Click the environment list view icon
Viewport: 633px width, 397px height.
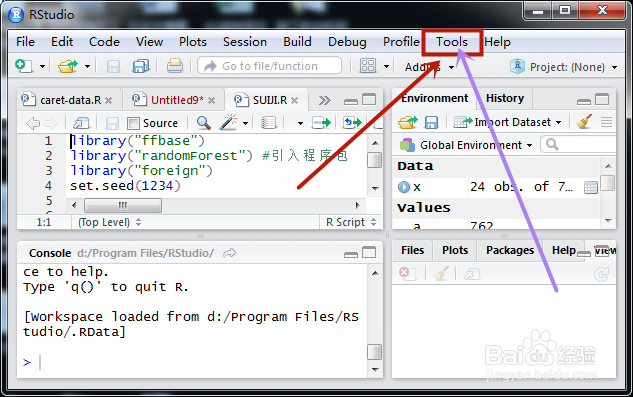point(606,122)
